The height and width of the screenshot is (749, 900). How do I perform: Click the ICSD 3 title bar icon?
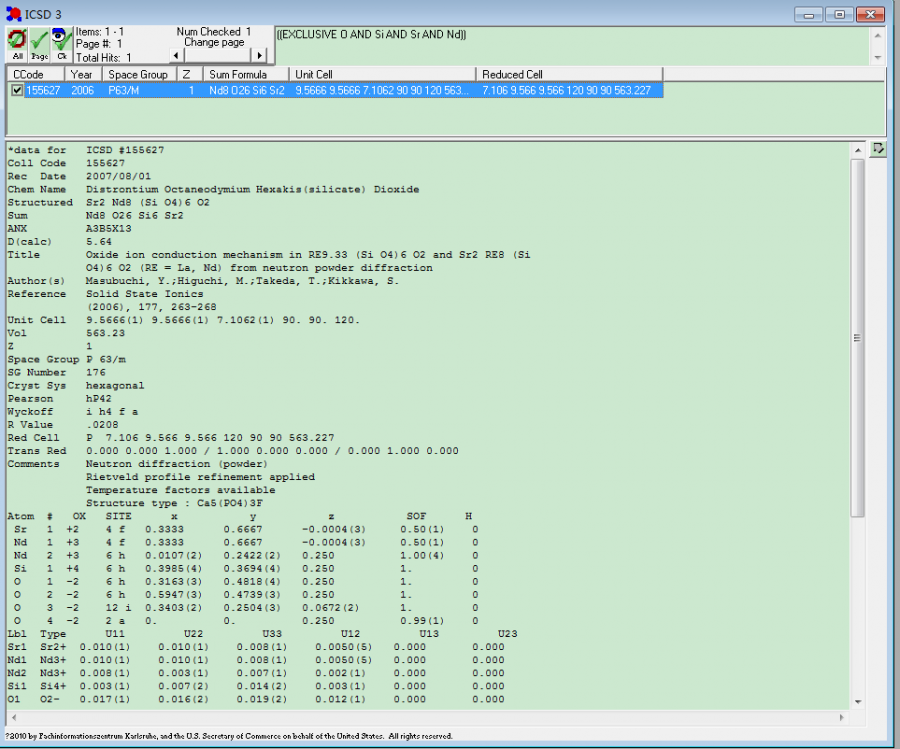tap(13, 14)
